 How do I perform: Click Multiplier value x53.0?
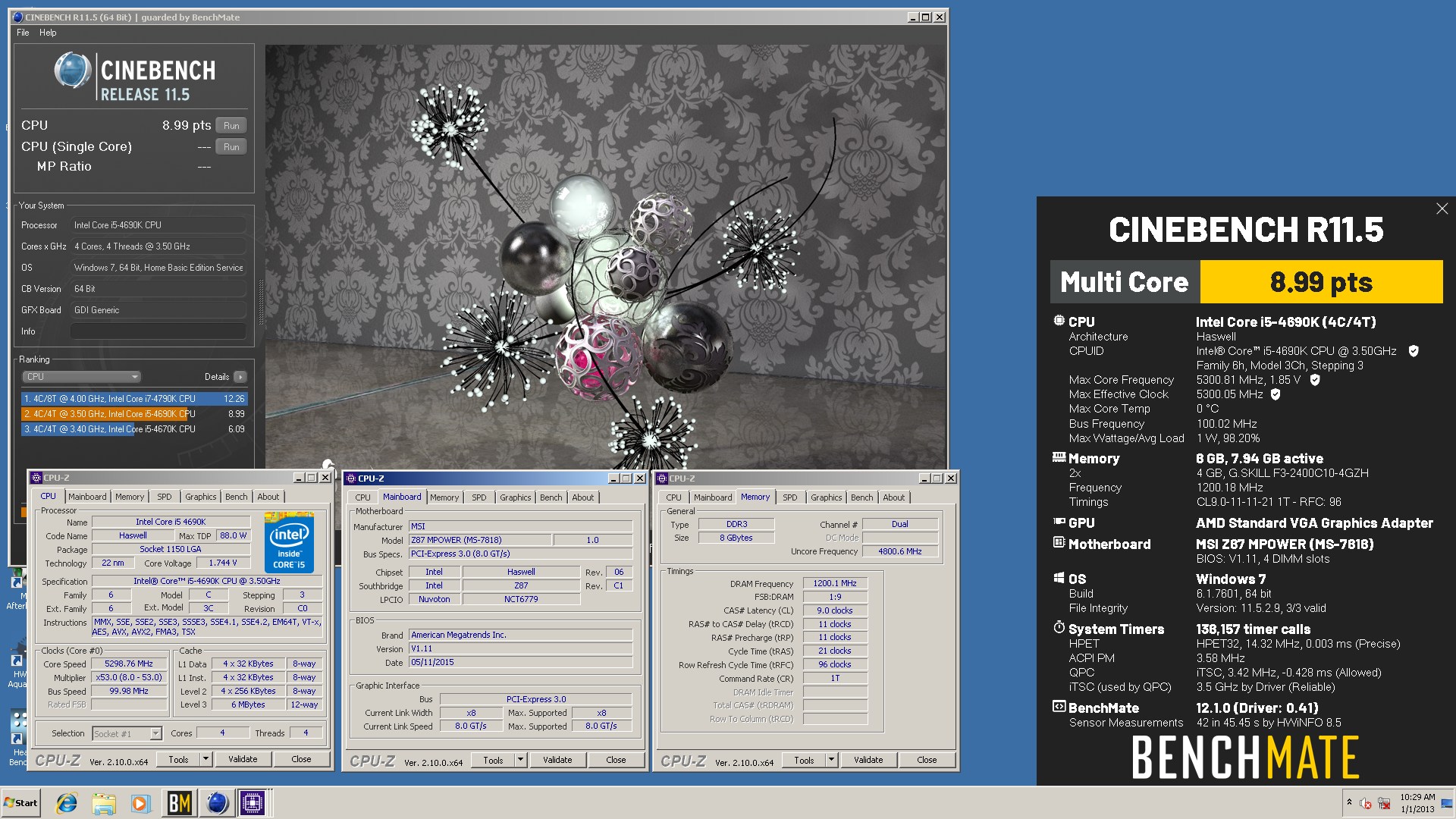(129, 677)
